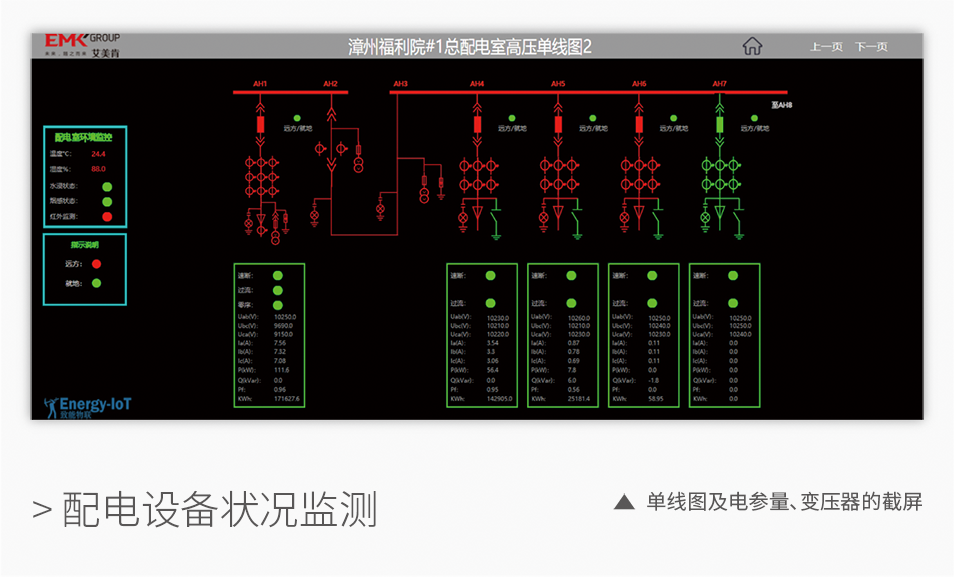Screen dimensions: 954x577
Task: Click the EMK Group logo
Action: pos(82,46)
